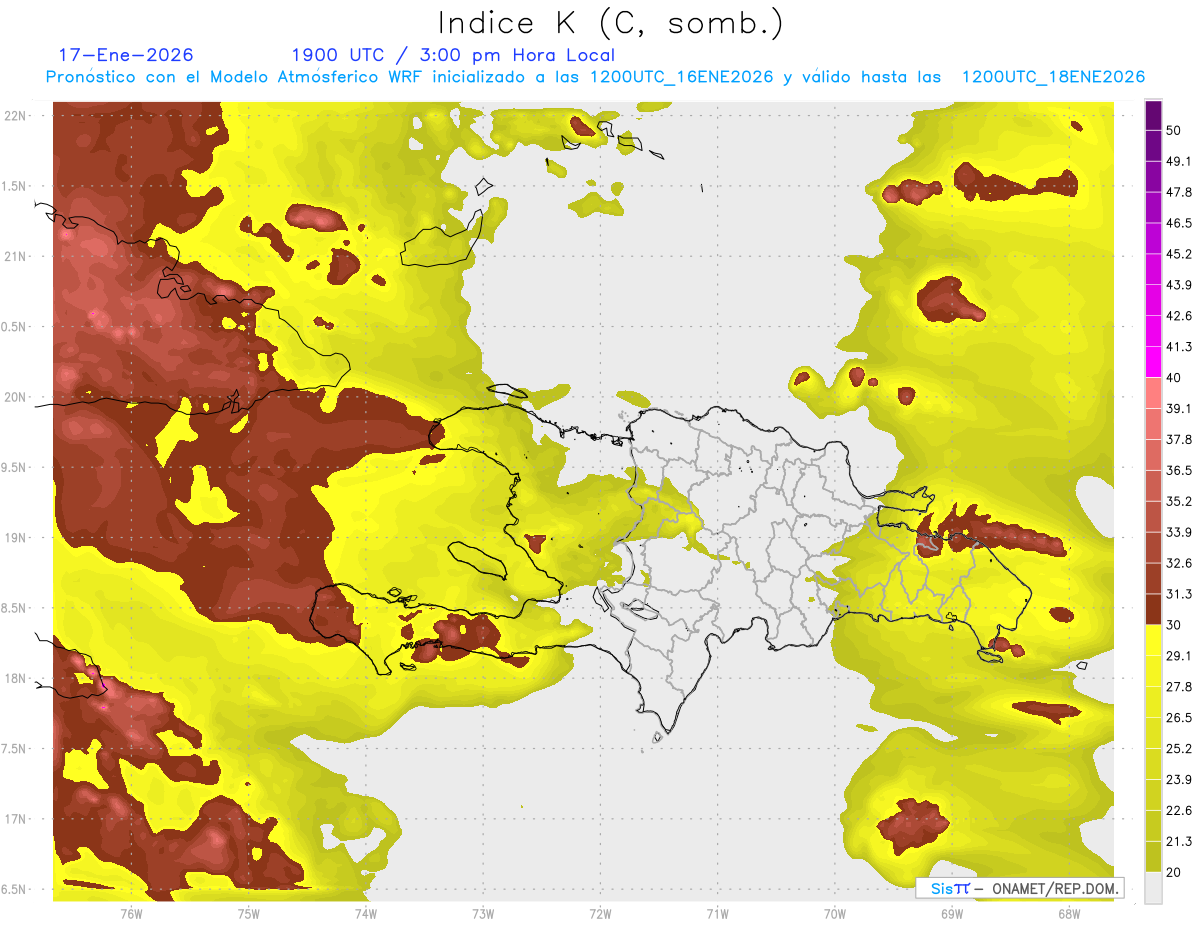This screenshot has width=1200, height=927.
Task: Click the '75W' longitude label
Action: coord(248,913)
